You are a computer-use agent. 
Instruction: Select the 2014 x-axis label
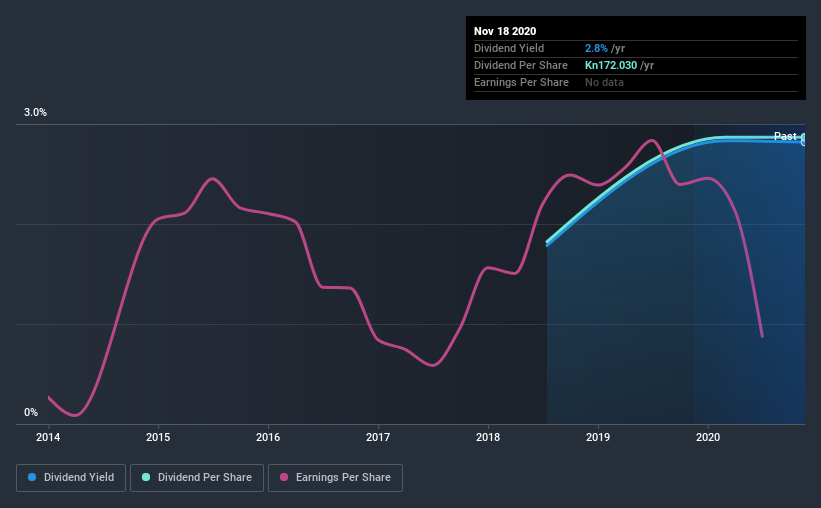coord(48,437)
